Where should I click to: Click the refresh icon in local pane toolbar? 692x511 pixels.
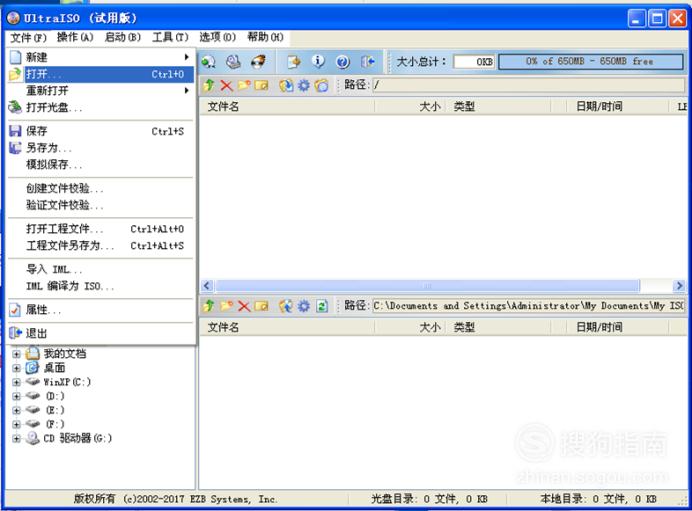tap(322, 306)
